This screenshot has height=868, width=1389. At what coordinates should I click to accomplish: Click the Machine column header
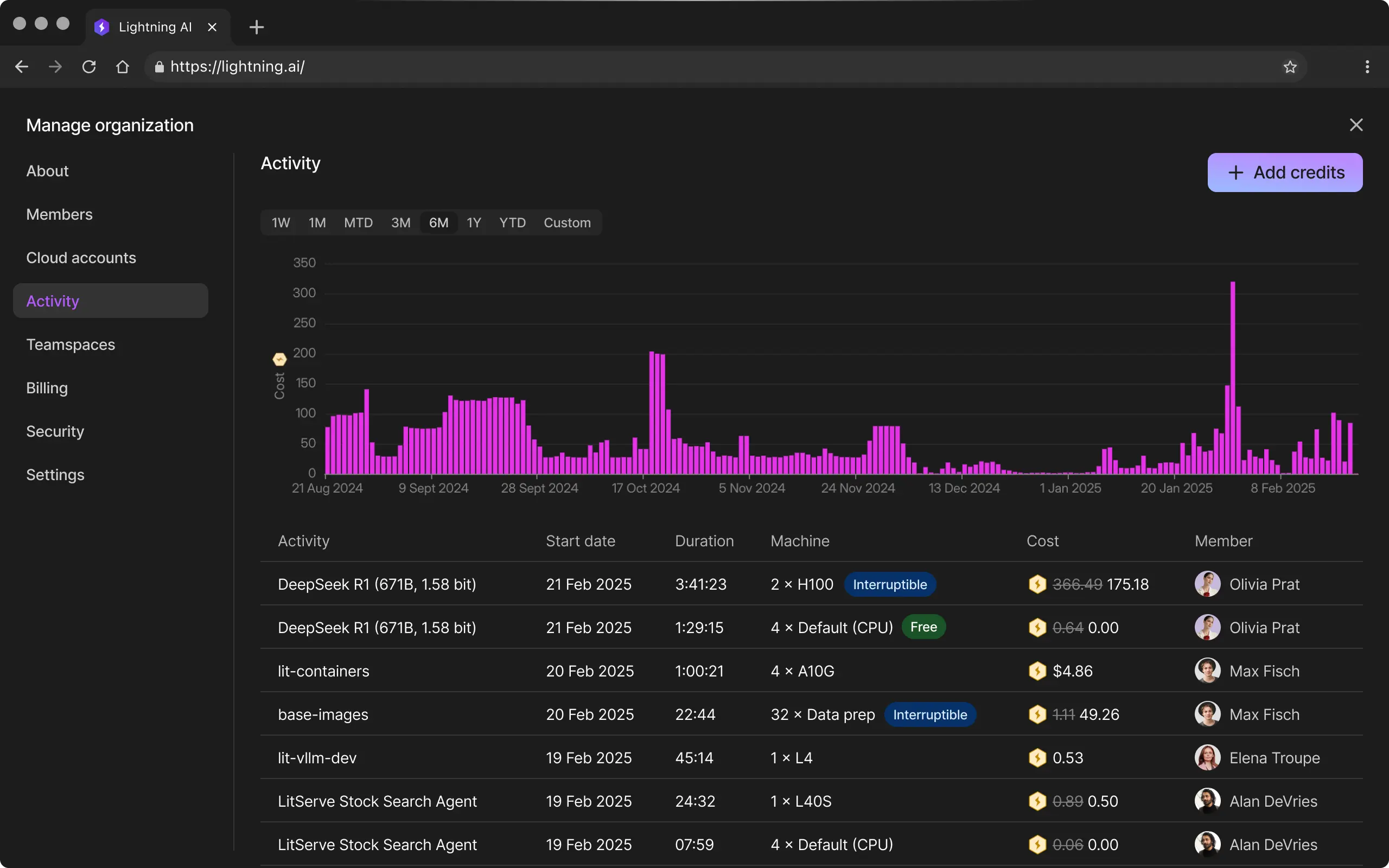tap(800, 541)
